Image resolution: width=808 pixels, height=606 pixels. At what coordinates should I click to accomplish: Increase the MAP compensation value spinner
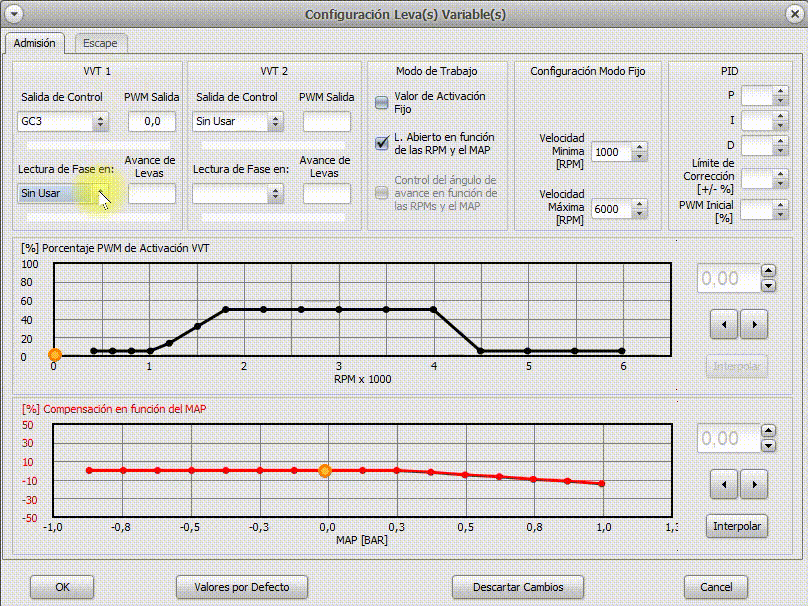(x=768, y=432)
